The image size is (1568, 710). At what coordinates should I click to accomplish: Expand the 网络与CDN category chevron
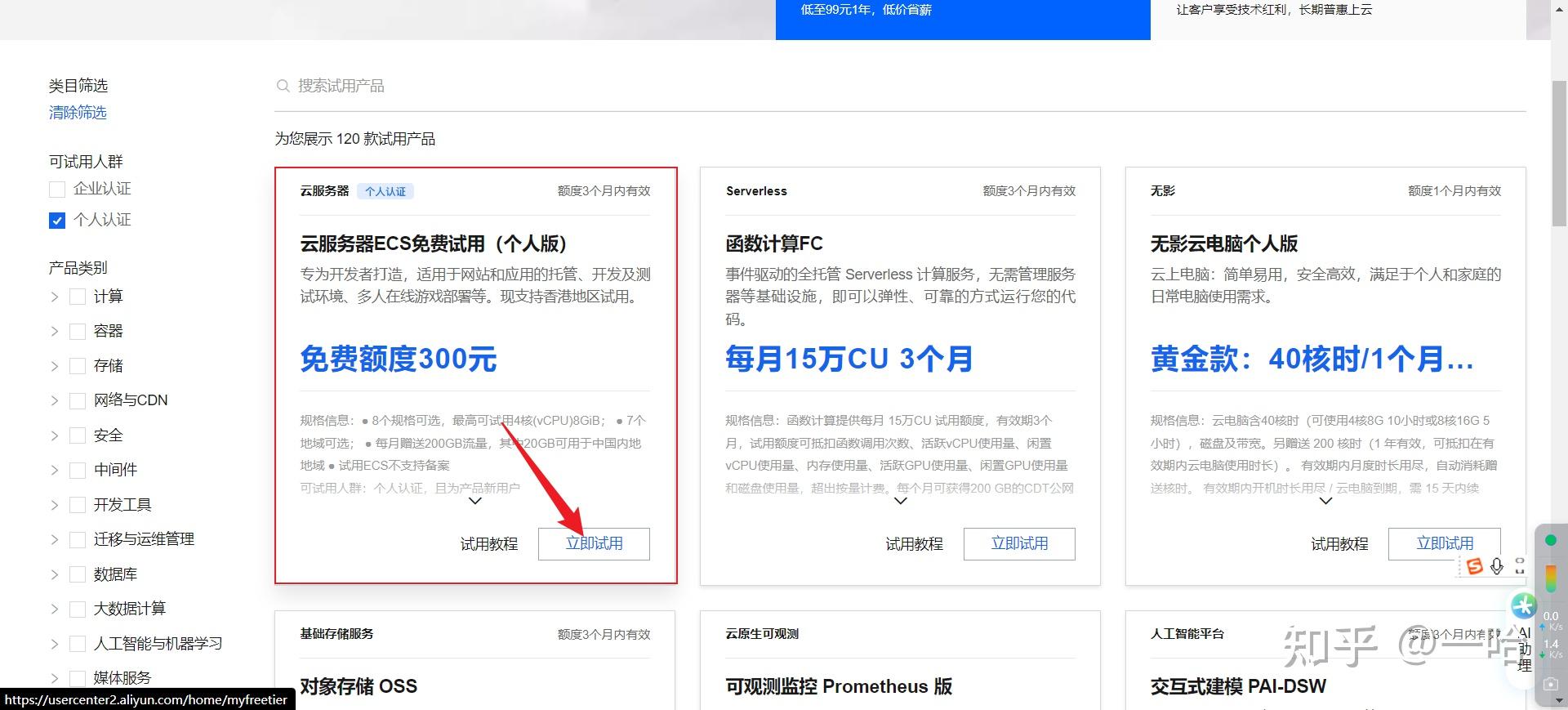[55, 400]
